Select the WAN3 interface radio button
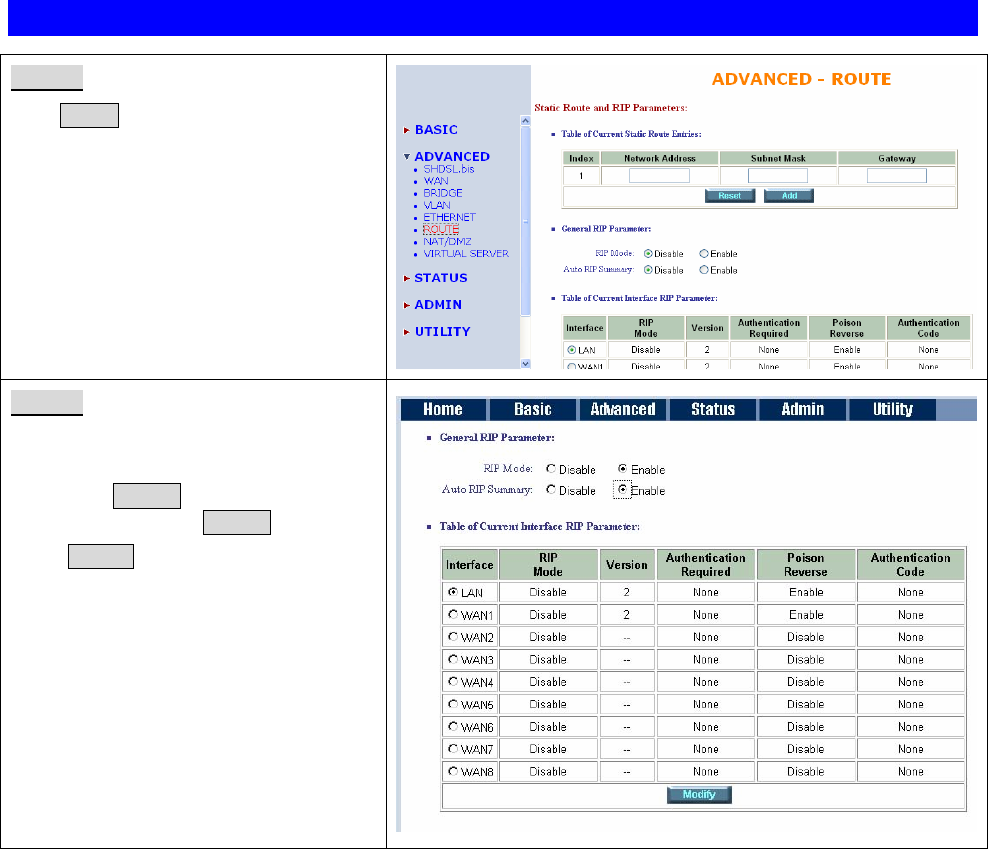Viewport: 988px width, 849px height. coord(454,659)
